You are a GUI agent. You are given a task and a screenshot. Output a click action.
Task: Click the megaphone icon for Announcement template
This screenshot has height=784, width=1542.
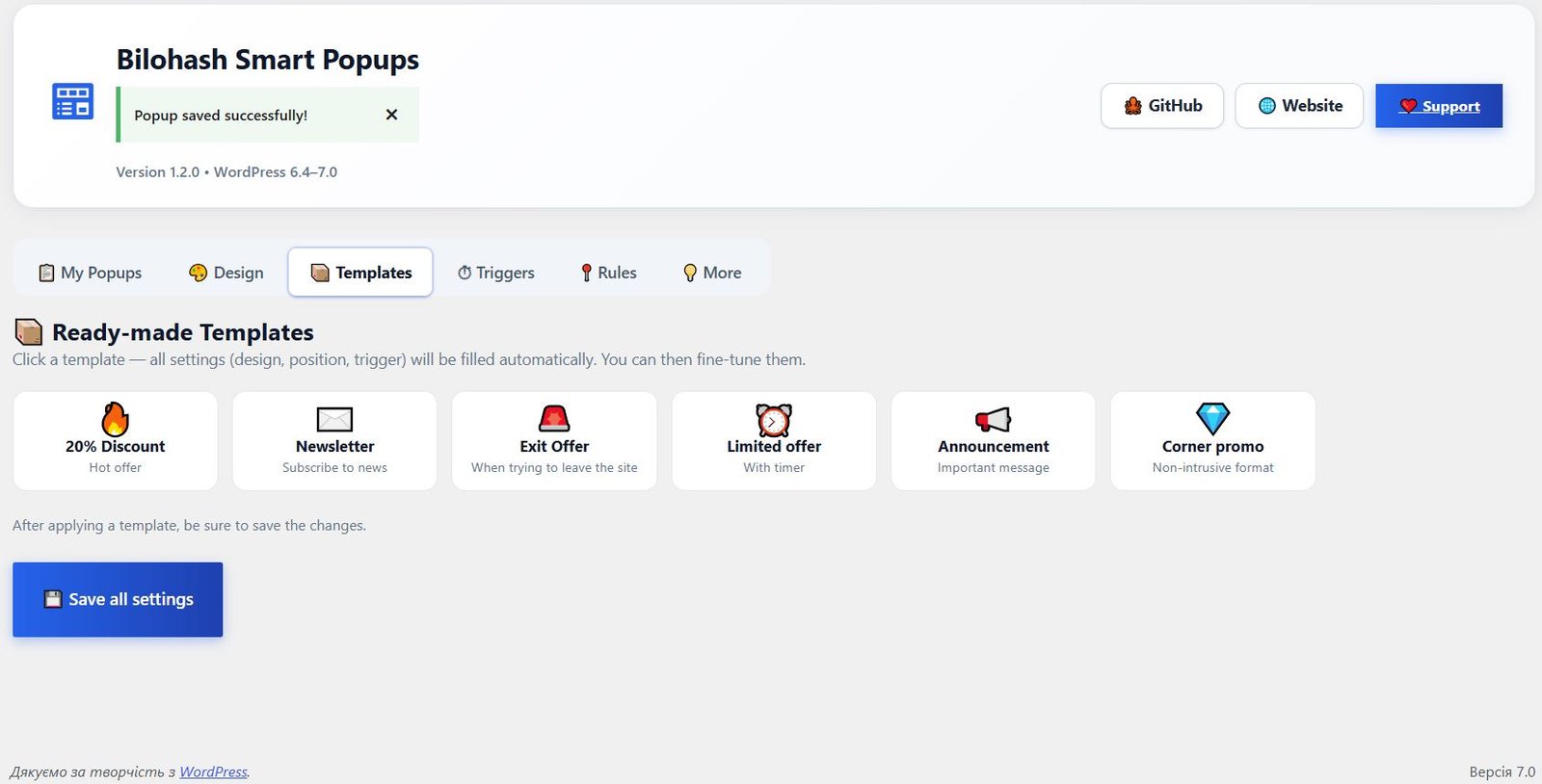(993, 419)
